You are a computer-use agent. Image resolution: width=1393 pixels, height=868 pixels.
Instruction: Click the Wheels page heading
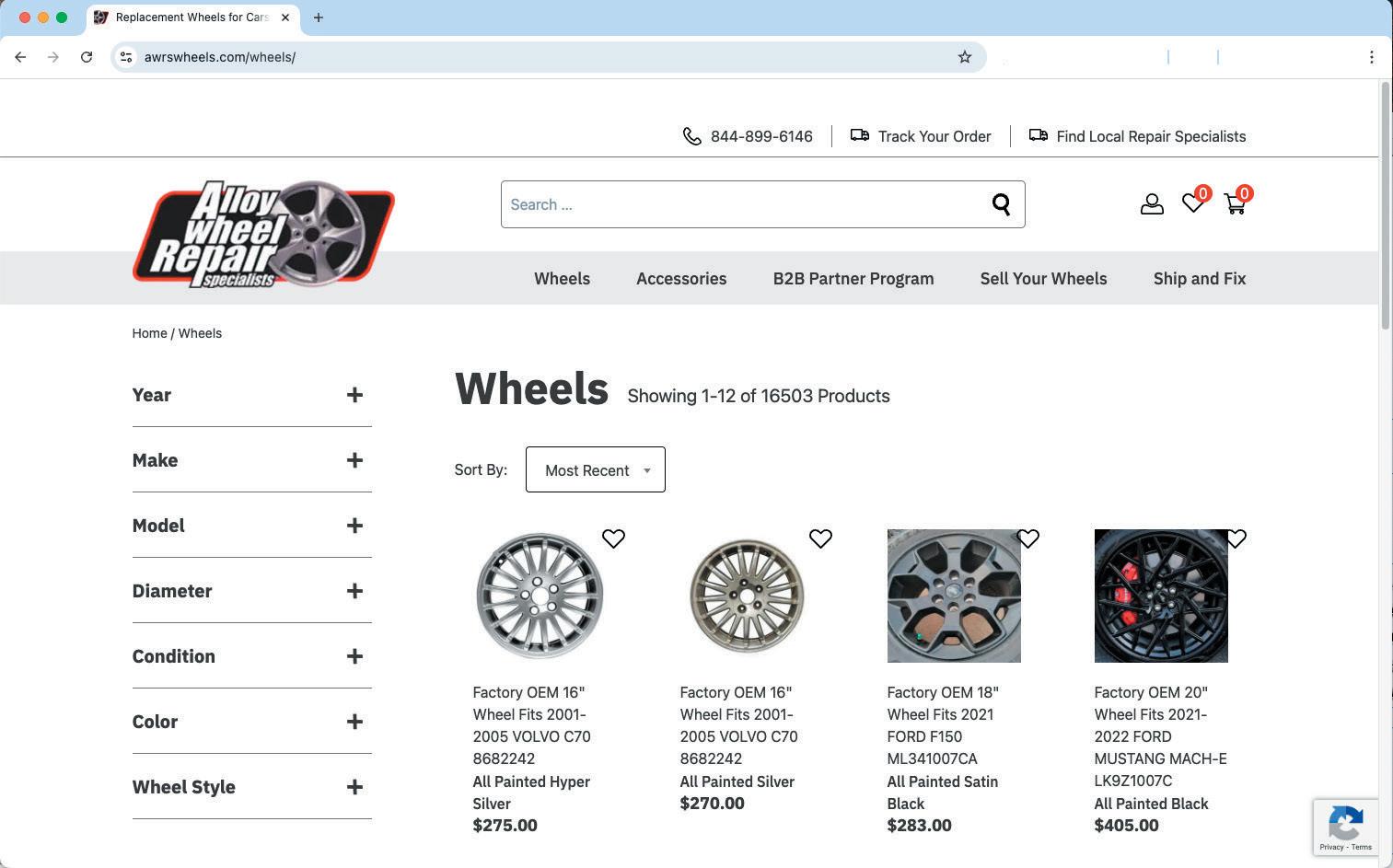531,388
